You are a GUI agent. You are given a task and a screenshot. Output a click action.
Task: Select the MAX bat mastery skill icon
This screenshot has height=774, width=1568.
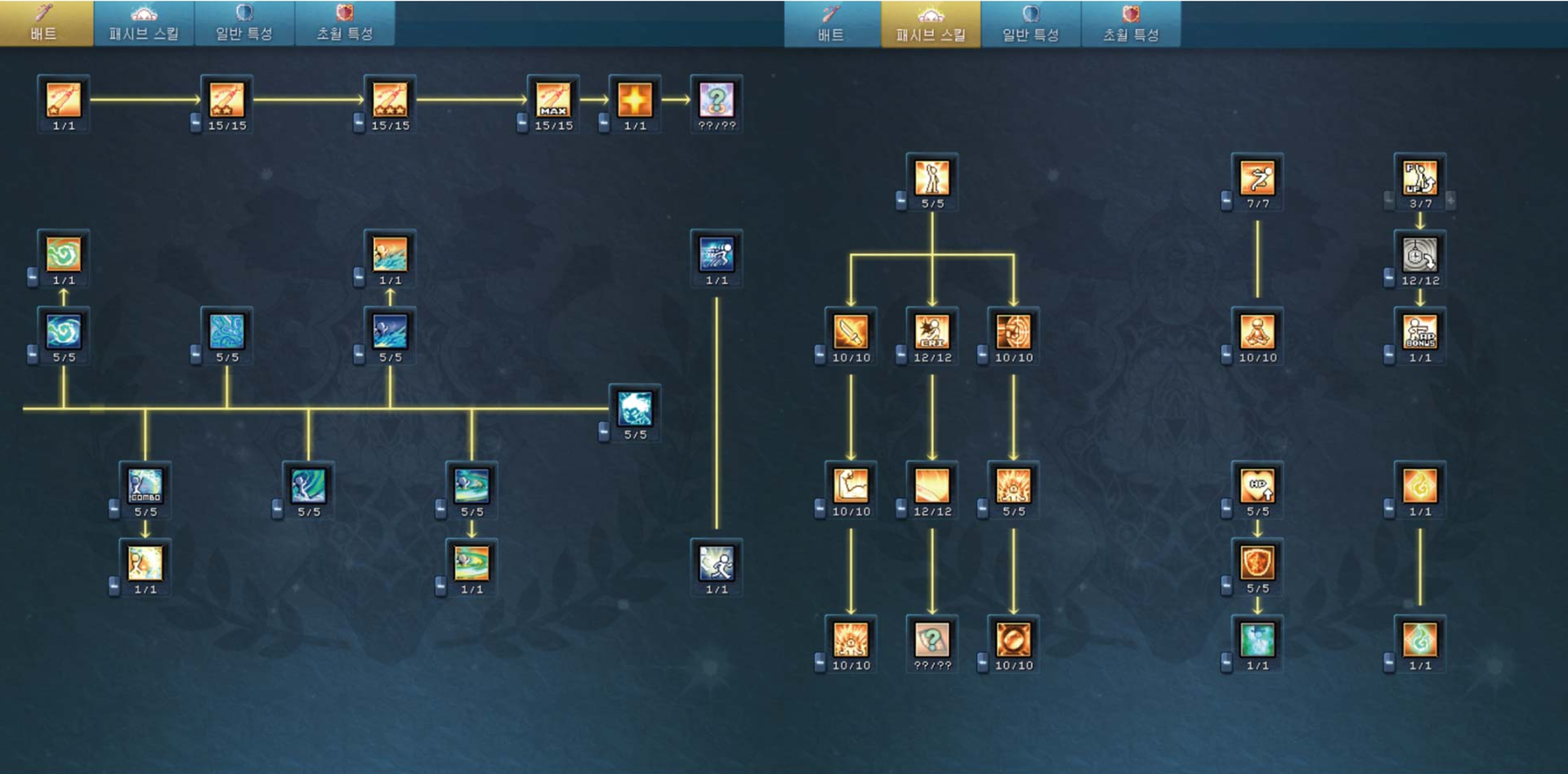(x=553, y=100)
